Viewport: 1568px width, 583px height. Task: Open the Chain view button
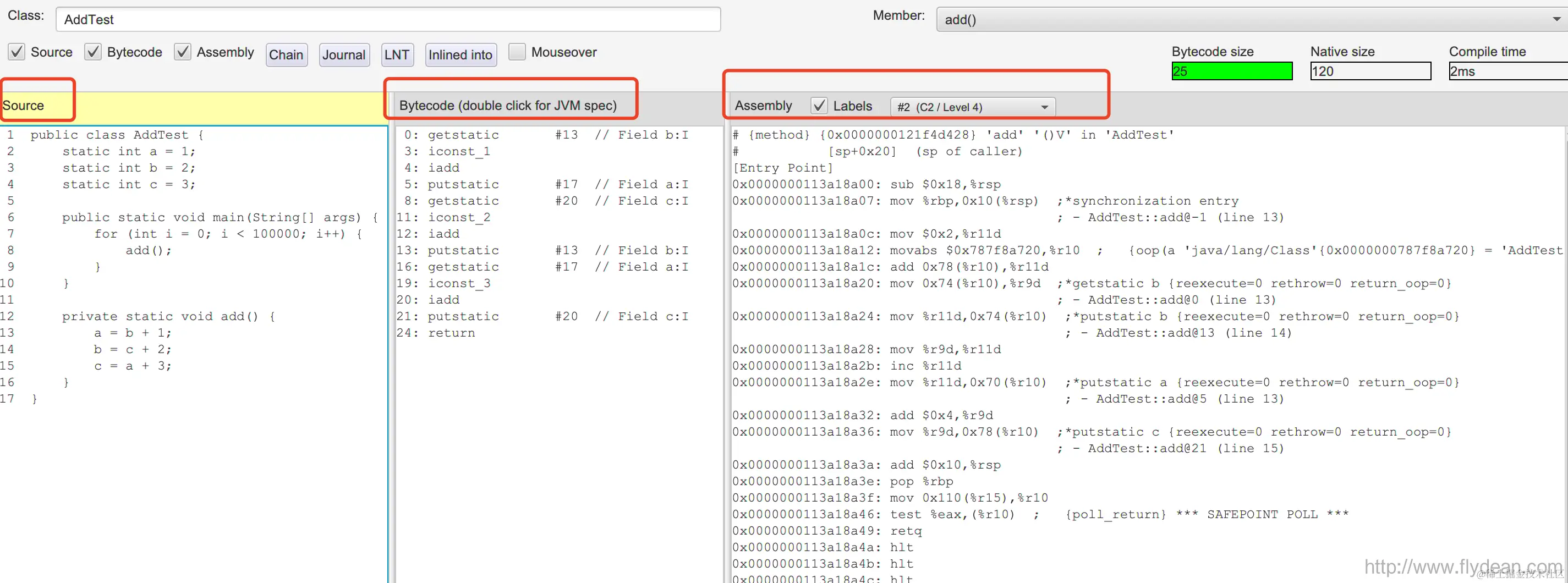pyautogui.click(x=286, y=55)
